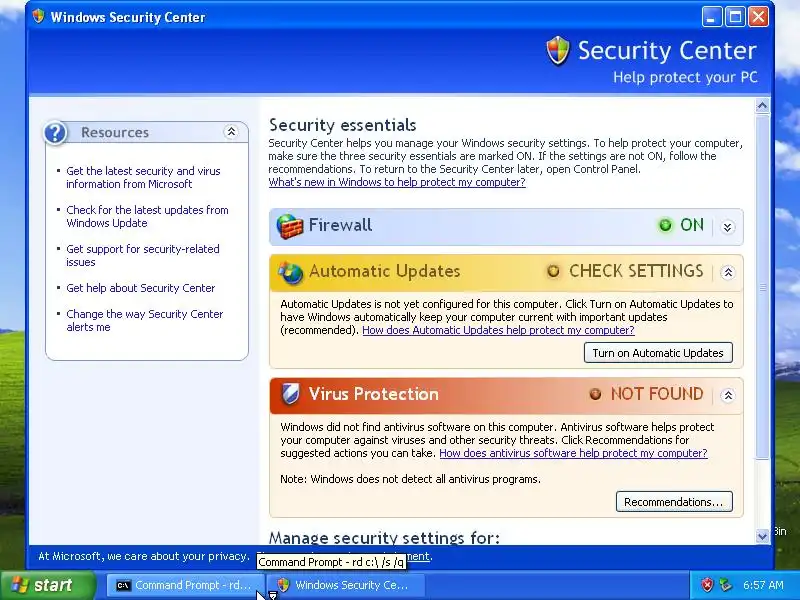This screenshot has width=800, height=600.
Task: Open 'How does Automatic Updates help protect my computer?' link
Action: pyautogui.click(x=498, y=330)
